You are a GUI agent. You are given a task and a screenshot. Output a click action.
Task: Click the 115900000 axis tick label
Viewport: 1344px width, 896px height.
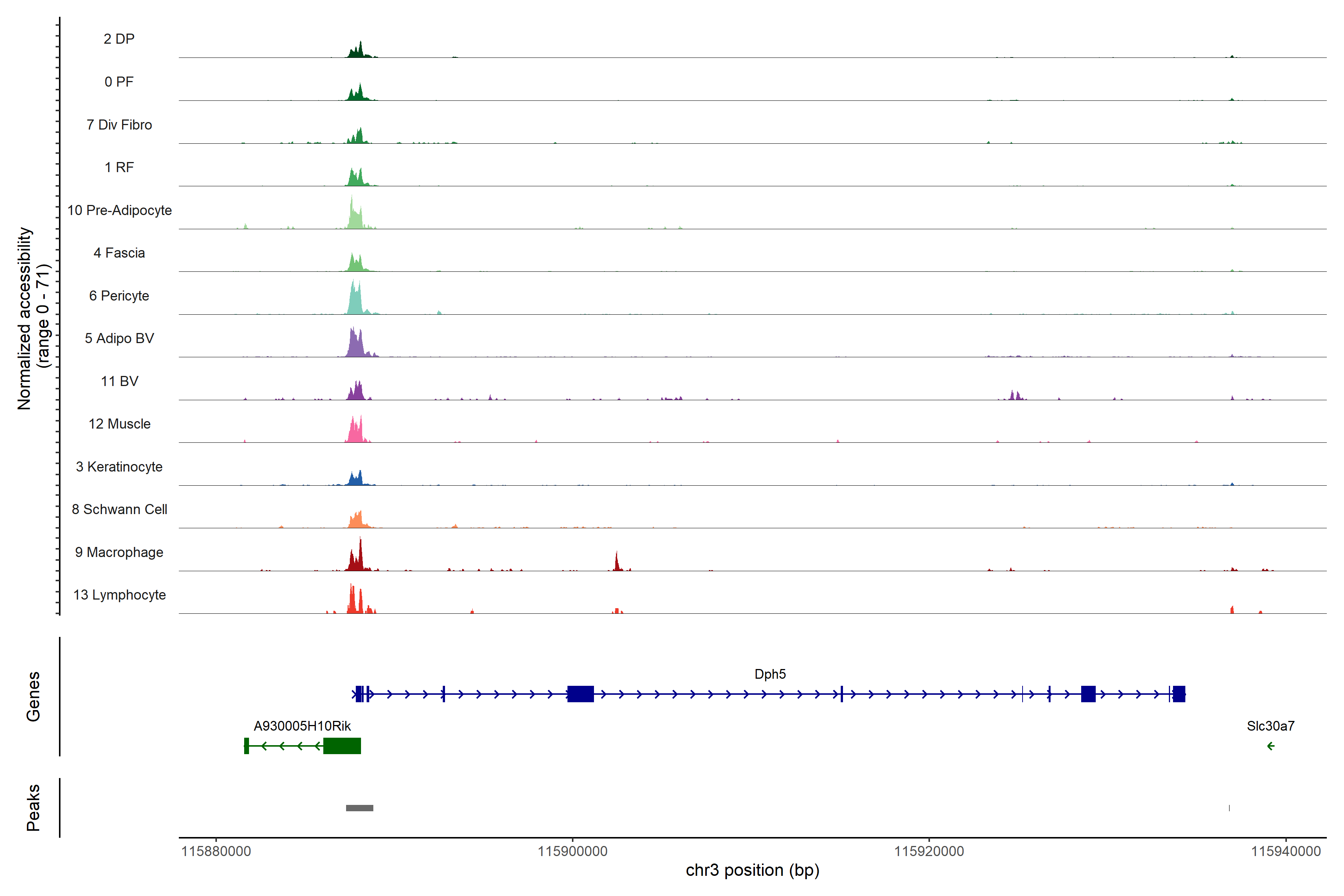coord(572,851)
